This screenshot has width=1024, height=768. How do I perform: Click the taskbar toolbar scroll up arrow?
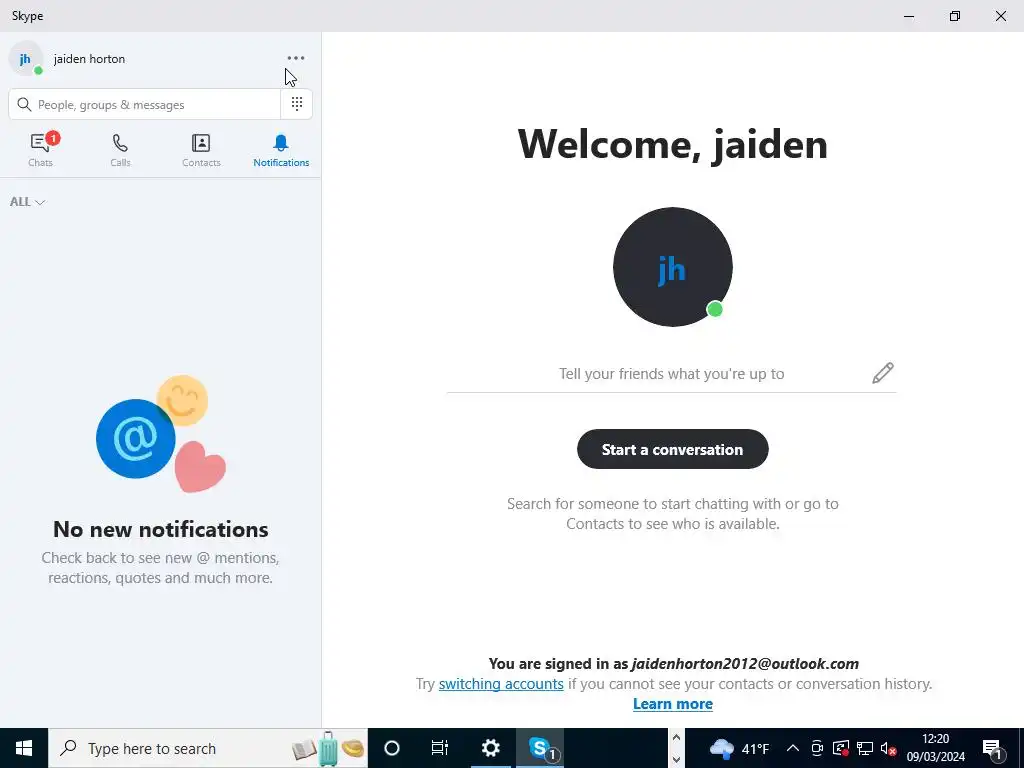tap(677, 738)
